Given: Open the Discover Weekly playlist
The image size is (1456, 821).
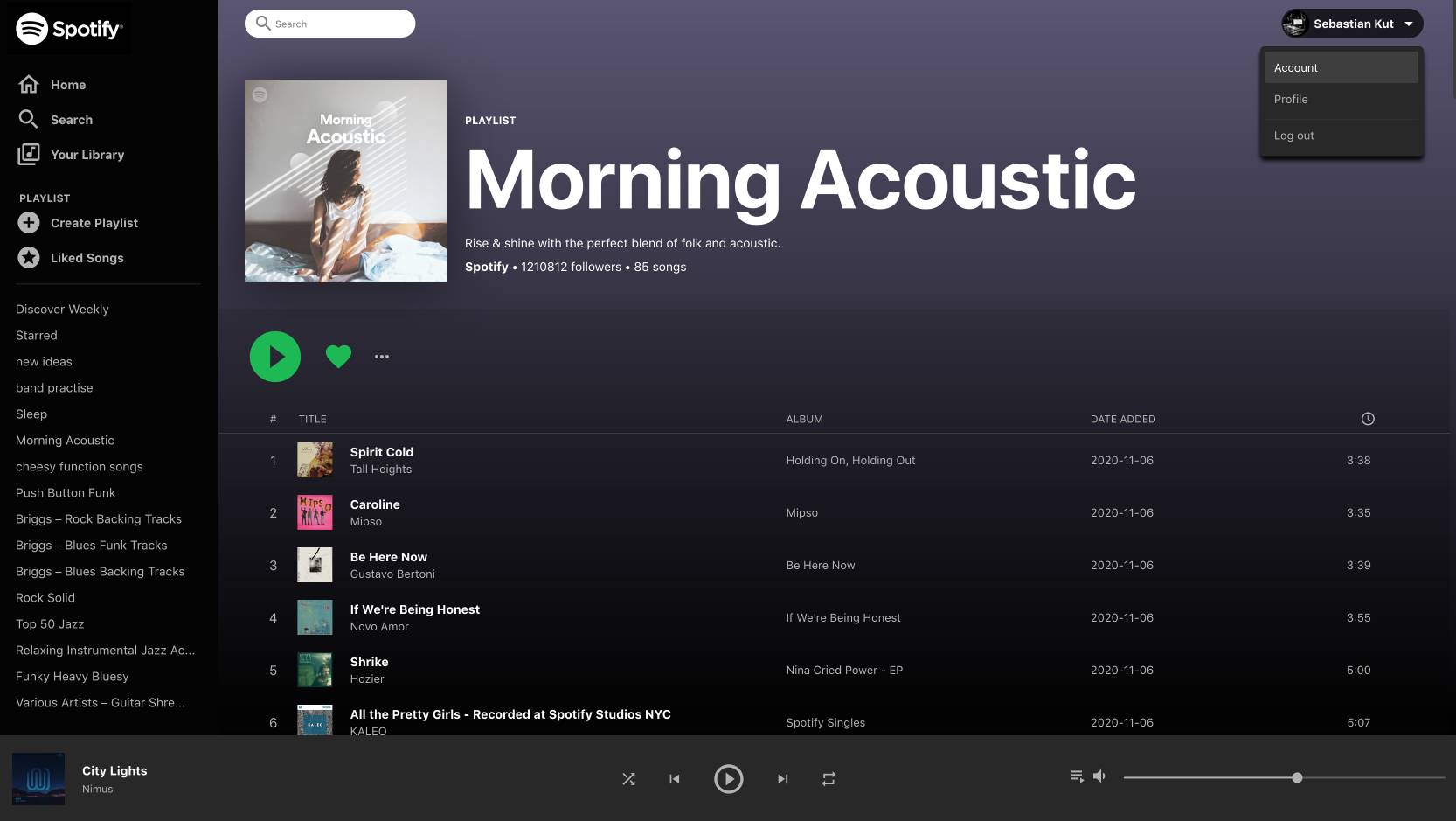Looking at the screenshot, I should point(62,309).
